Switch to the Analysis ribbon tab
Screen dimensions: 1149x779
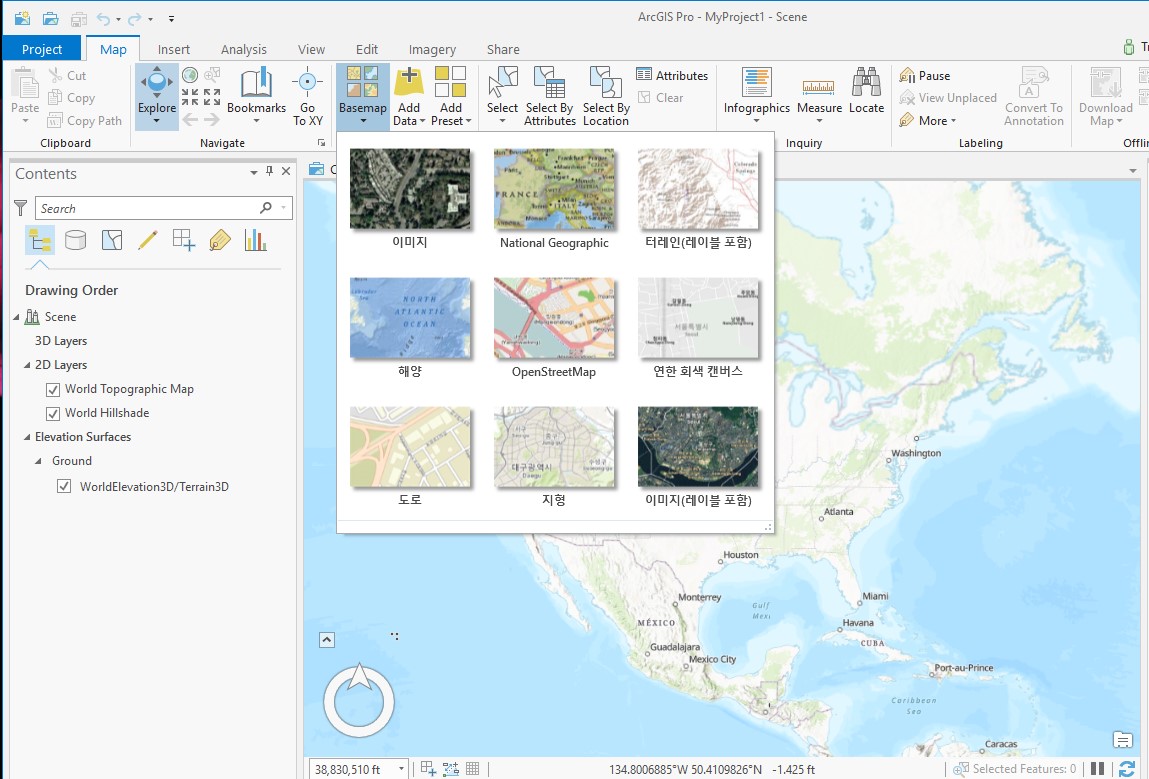click(x=243, y=49)
